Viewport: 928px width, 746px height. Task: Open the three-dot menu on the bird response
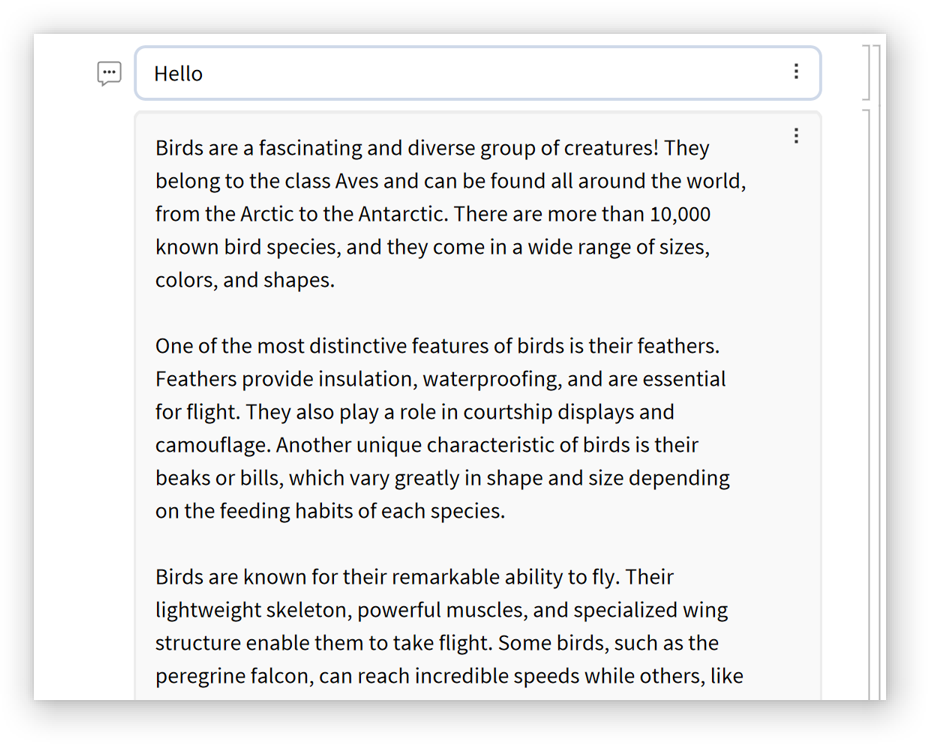(796, 136)
